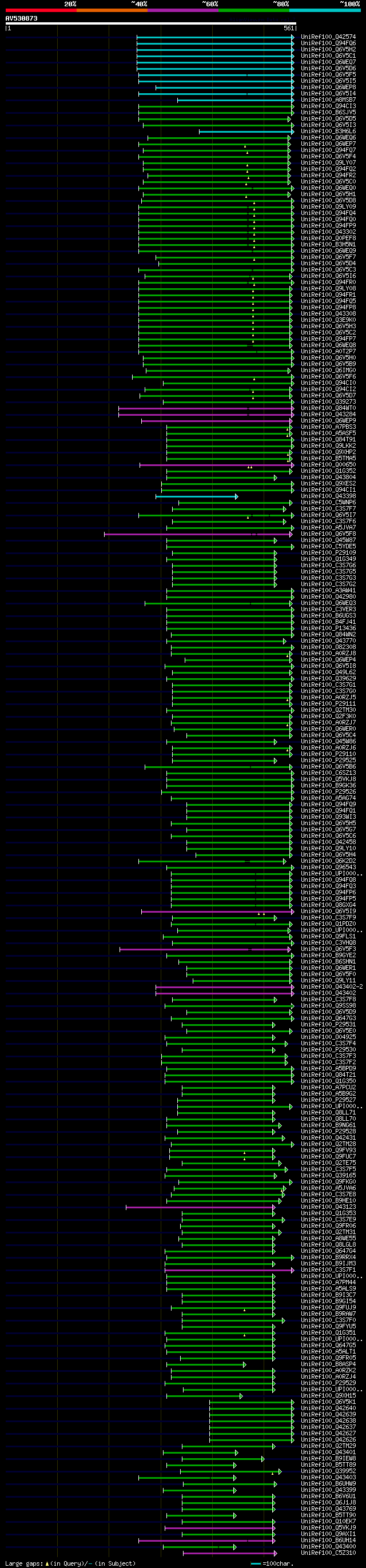This screenshot has width=366, height=1568.
Task: Select label UniRef100_Q64763
Action: pos(328,1018)
